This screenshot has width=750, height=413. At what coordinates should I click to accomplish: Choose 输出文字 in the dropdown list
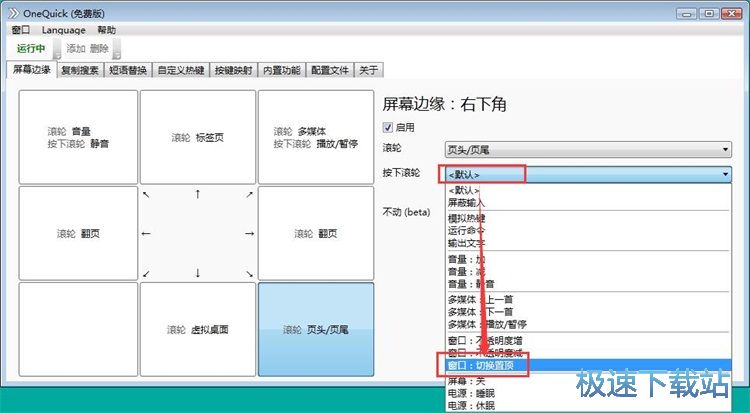pos(588,243)
